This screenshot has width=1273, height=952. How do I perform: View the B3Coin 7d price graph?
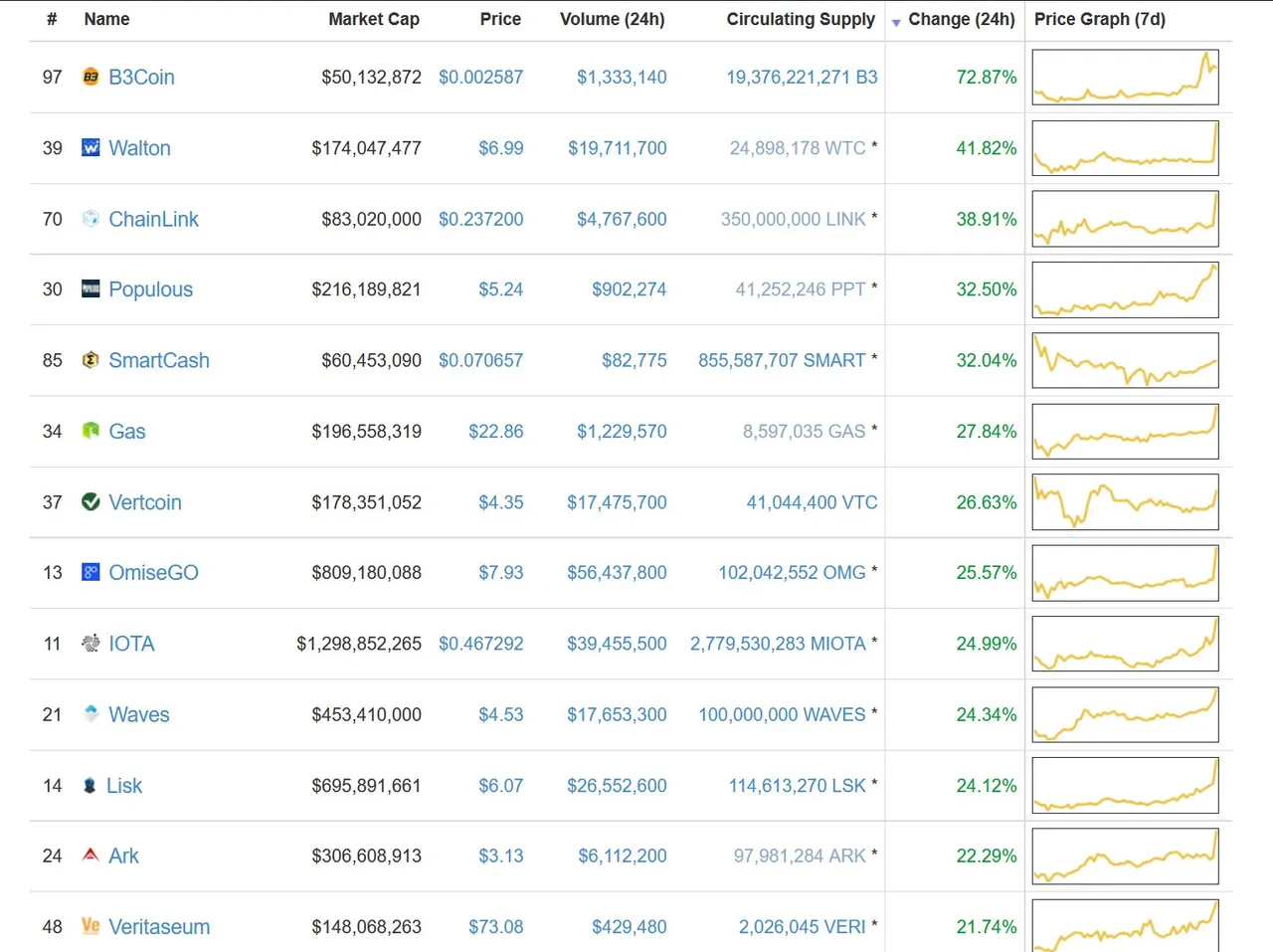[x=1125, y=77]
